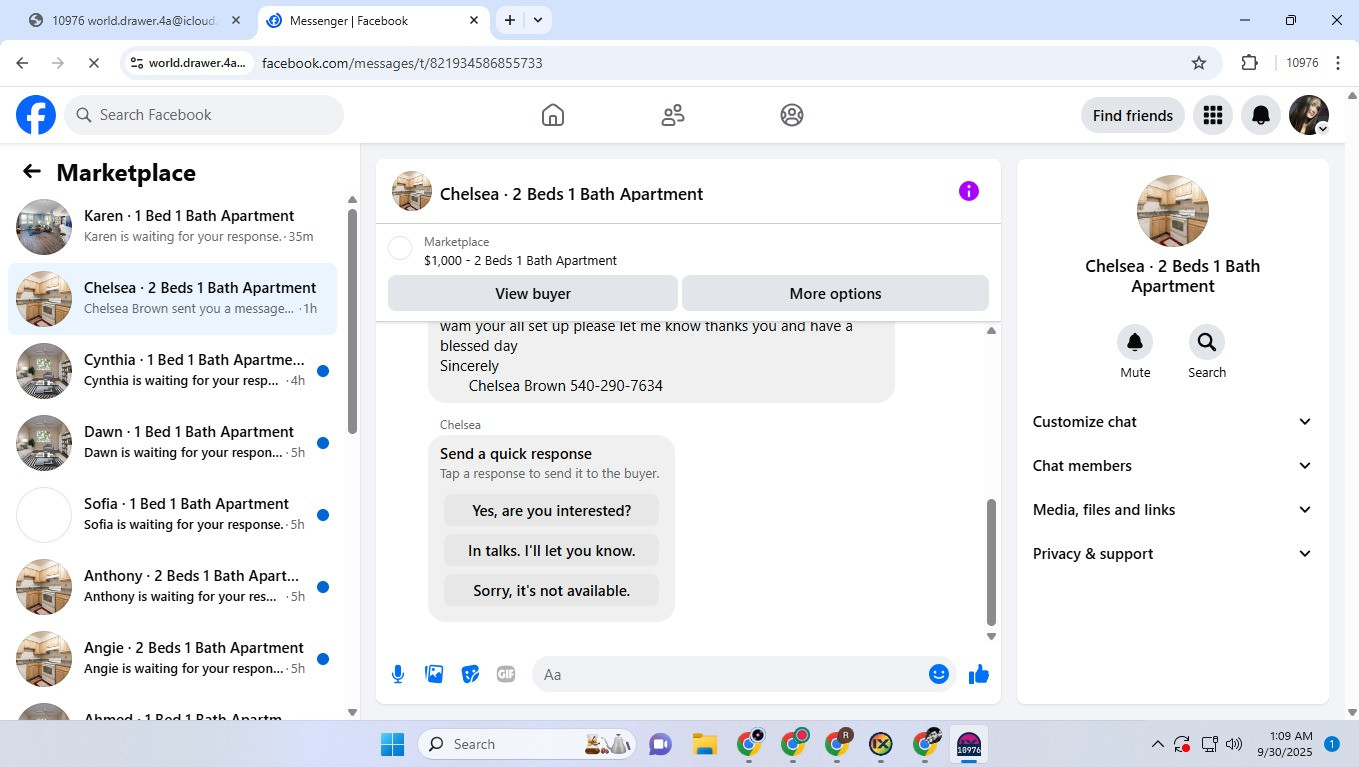Navigate back in the browser
Viewport: 1359px width, 767px height.
23,63
